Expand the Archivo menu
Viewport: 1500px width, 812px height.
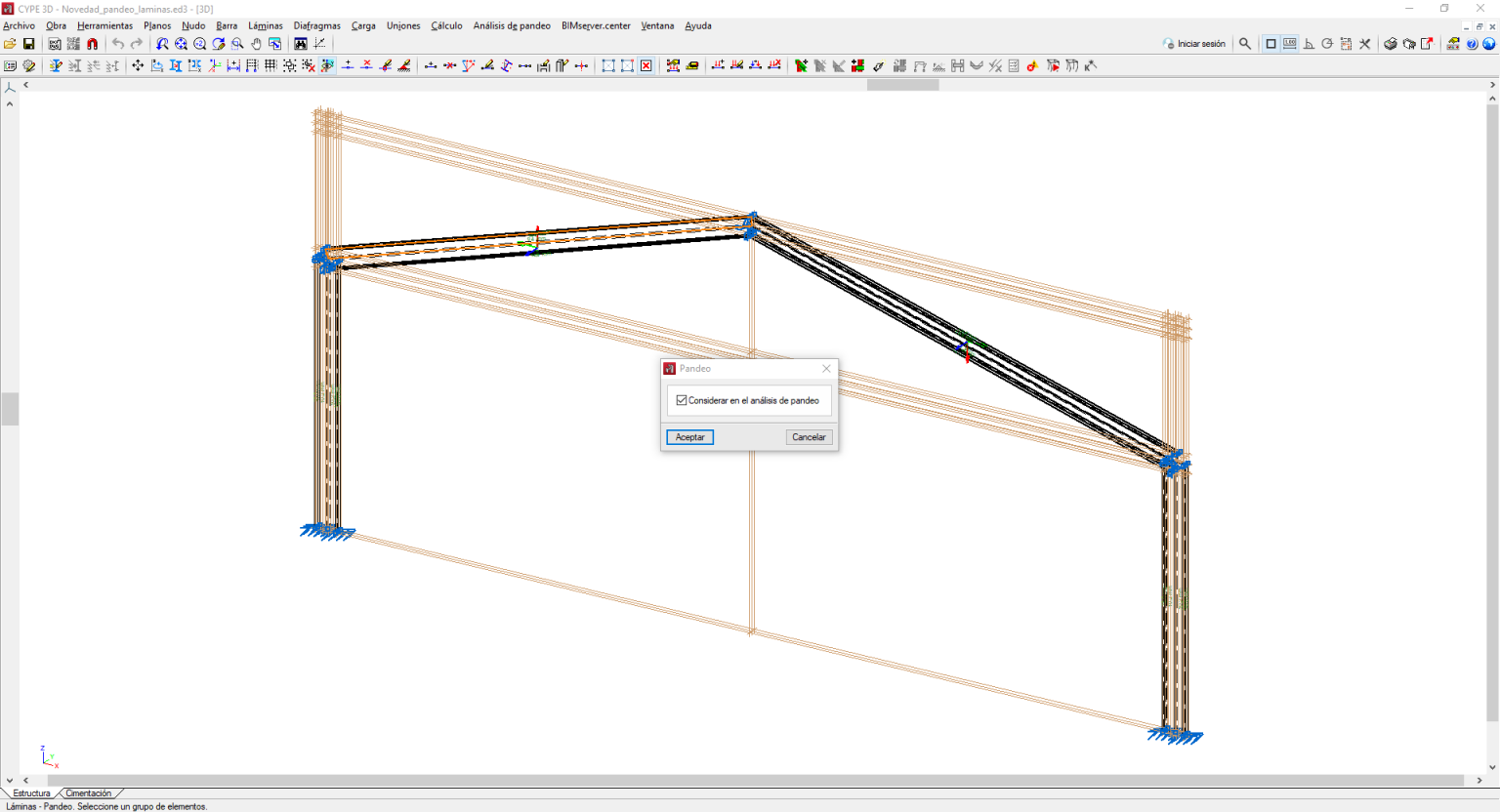[x=20, y=26]
